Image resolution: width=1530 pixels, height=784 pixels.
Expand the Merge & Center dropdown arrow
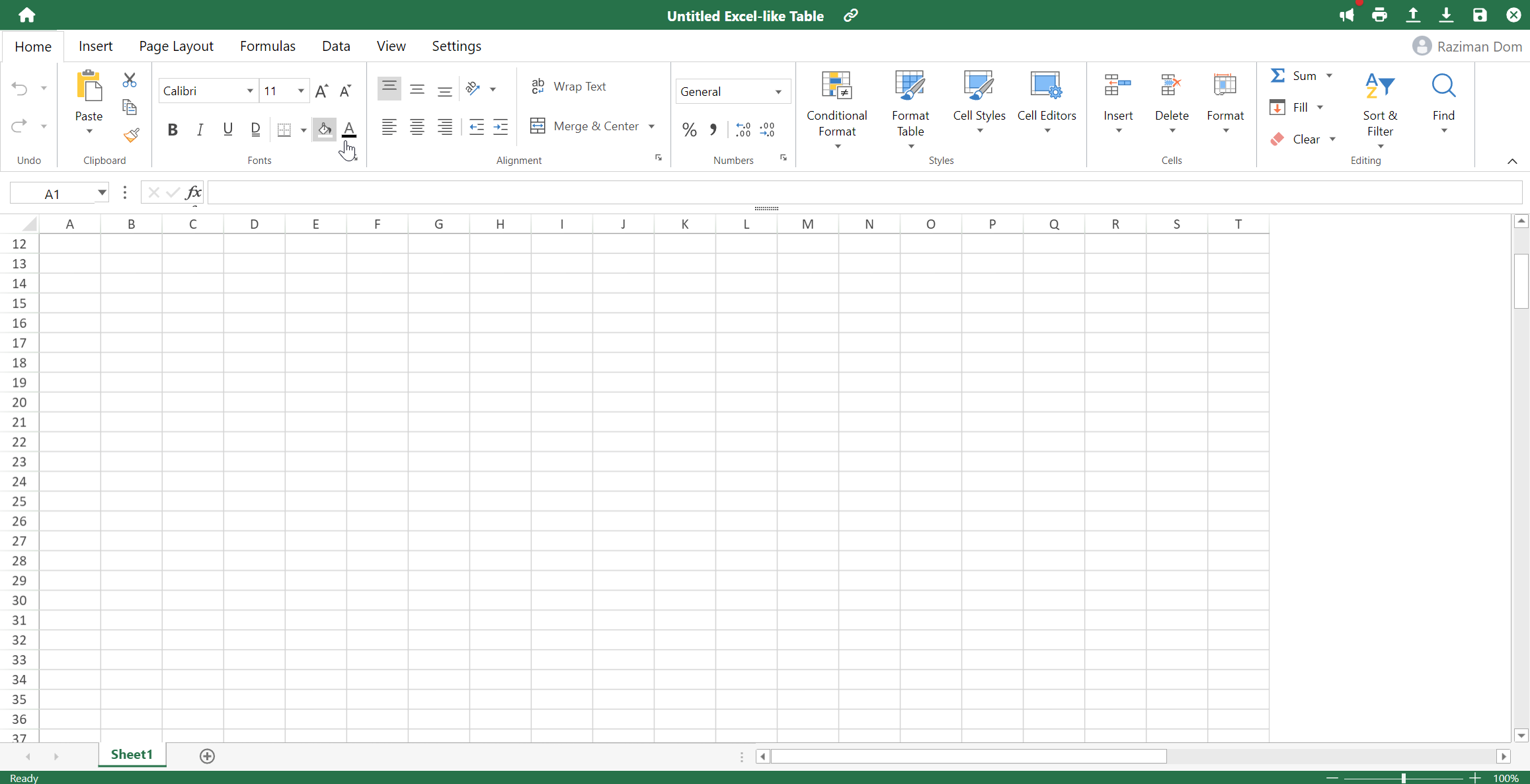pos(651,126)
